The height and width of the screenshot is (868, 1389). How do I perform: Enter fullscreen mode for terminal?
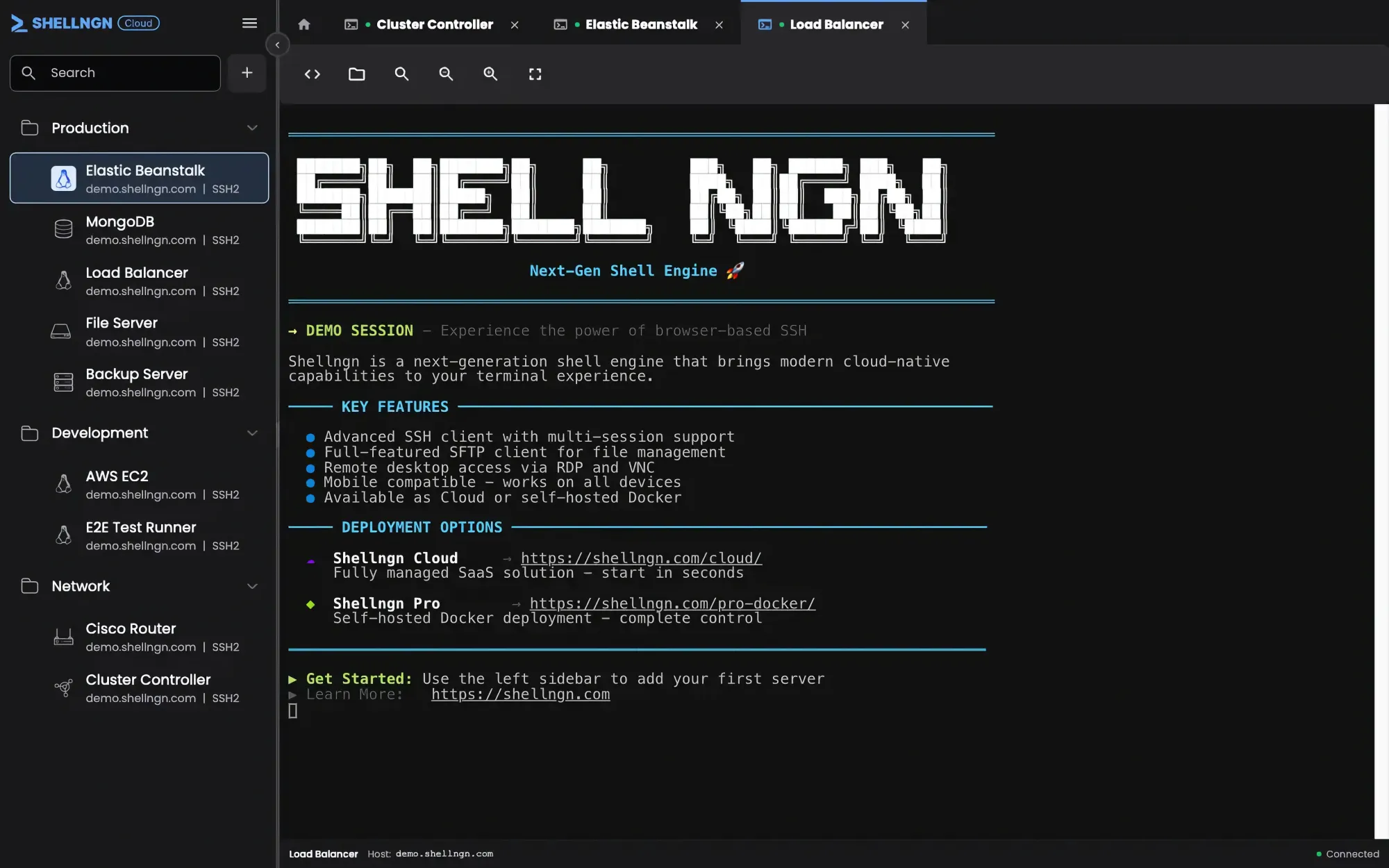[535, 74]
